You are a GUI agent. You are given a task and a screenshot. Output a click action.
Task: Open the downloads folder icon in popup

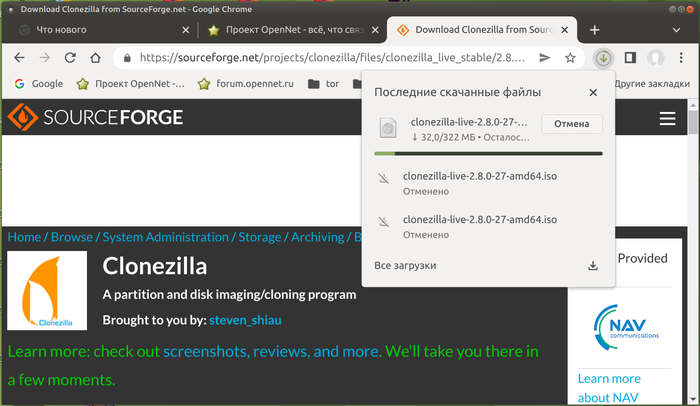pyautogui.click(x=593, y=266)
